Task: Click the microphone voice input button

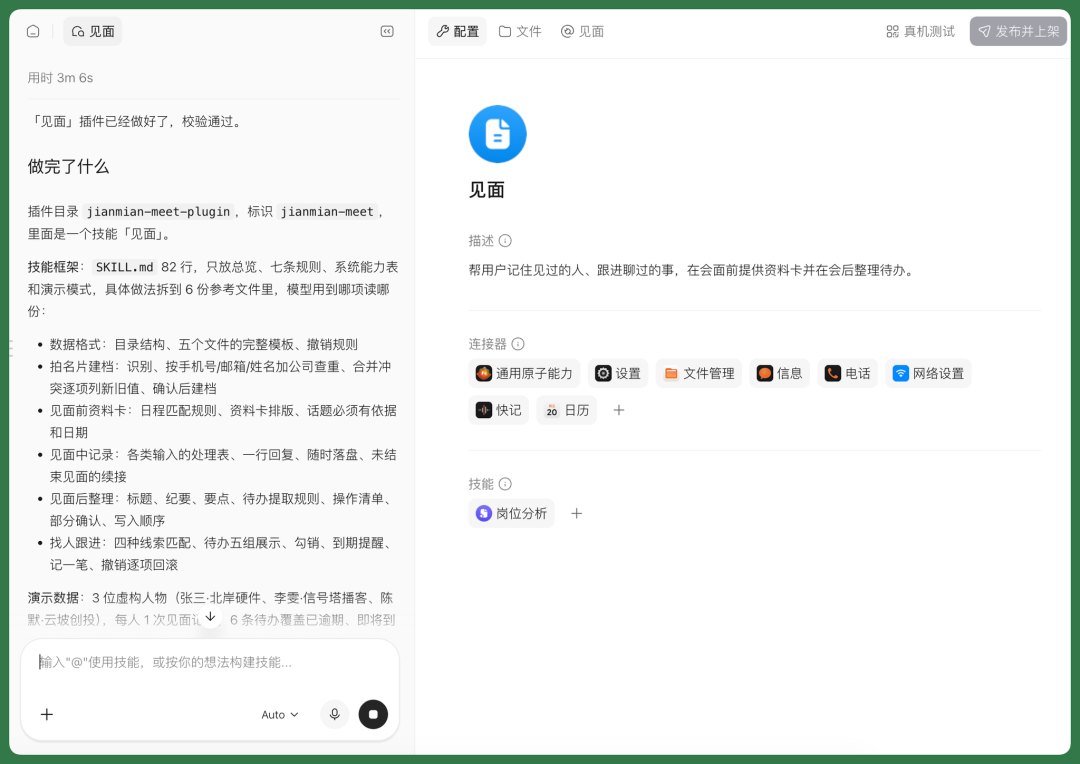Action: click(335, 714)
